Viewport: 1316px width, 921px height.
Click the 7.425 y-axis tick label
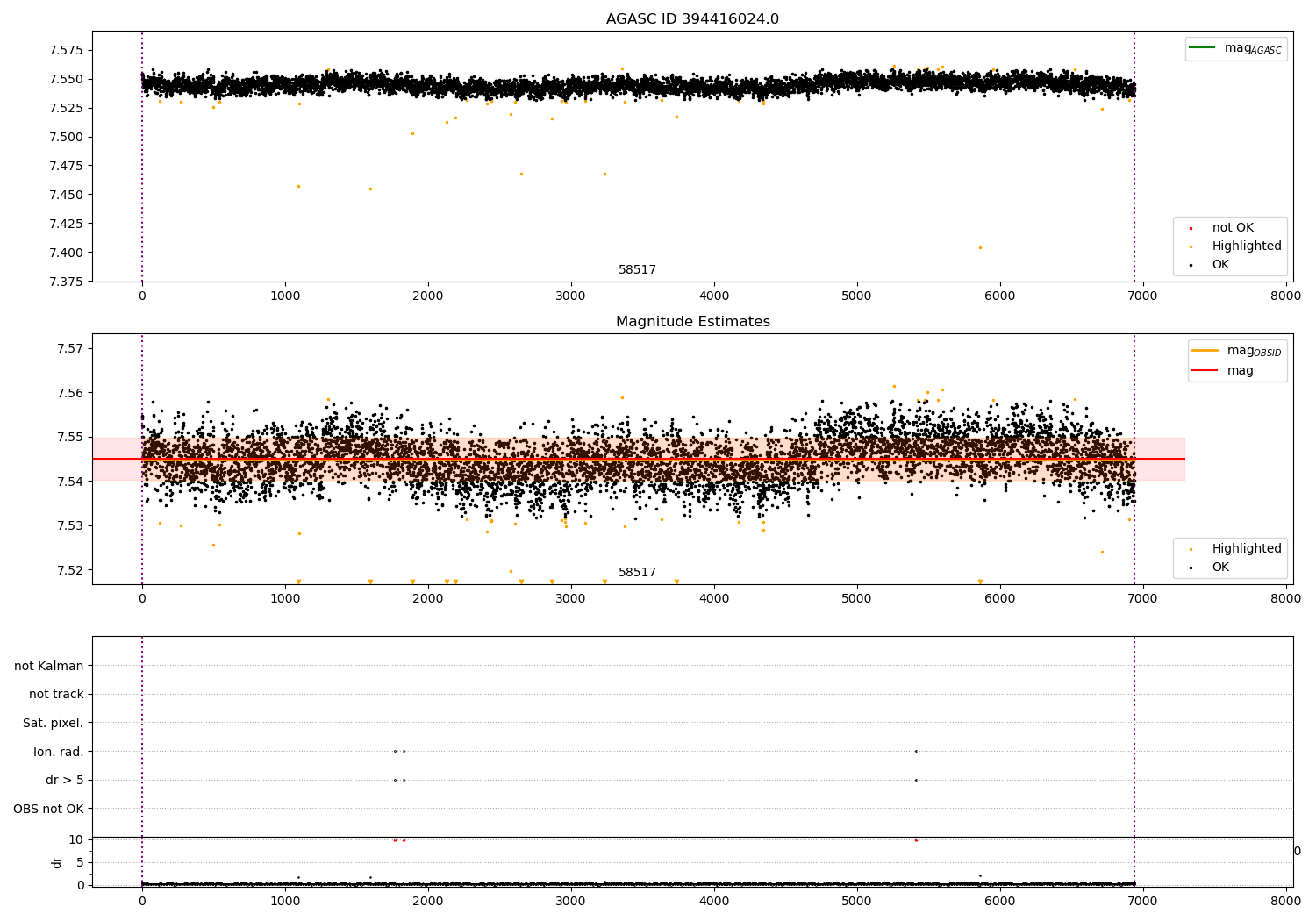pos(67,224)
